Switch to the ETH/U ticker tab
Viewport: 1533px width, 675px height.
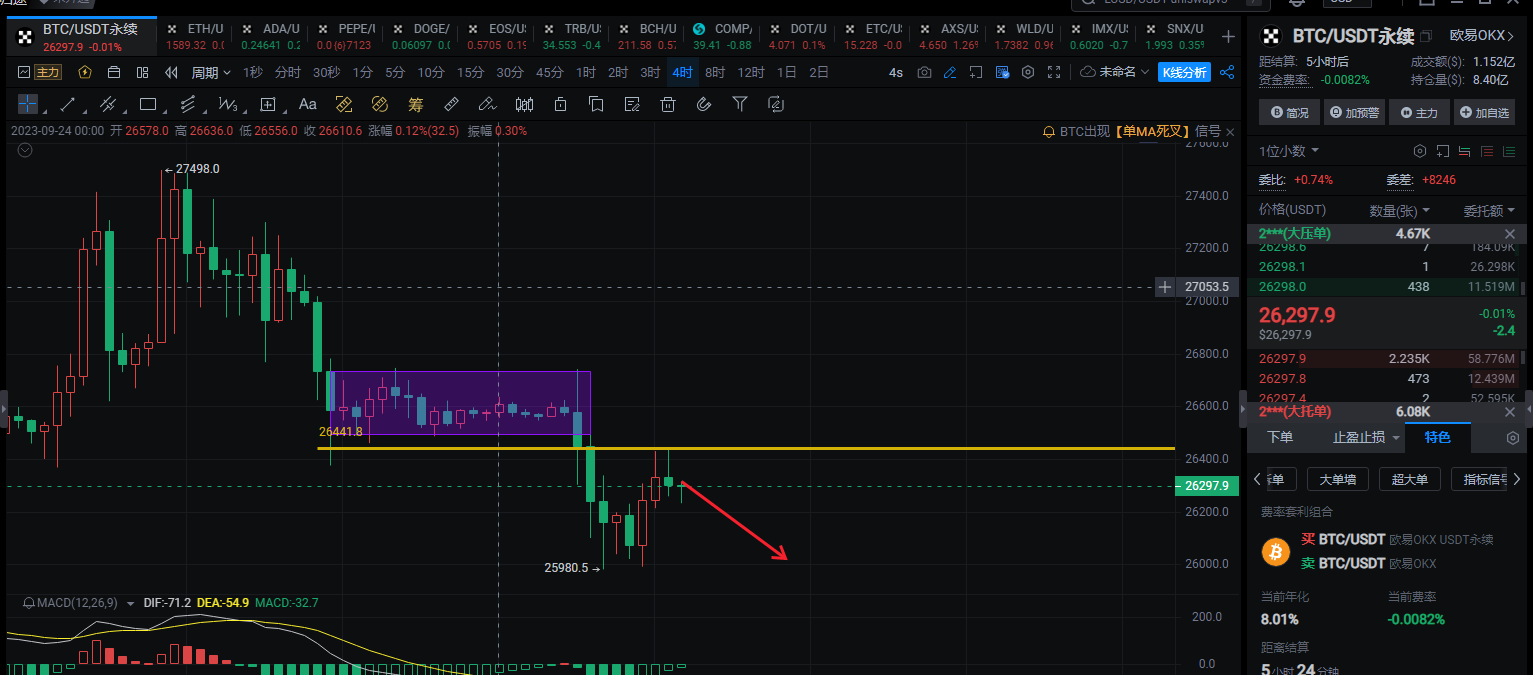click(195, 37)
